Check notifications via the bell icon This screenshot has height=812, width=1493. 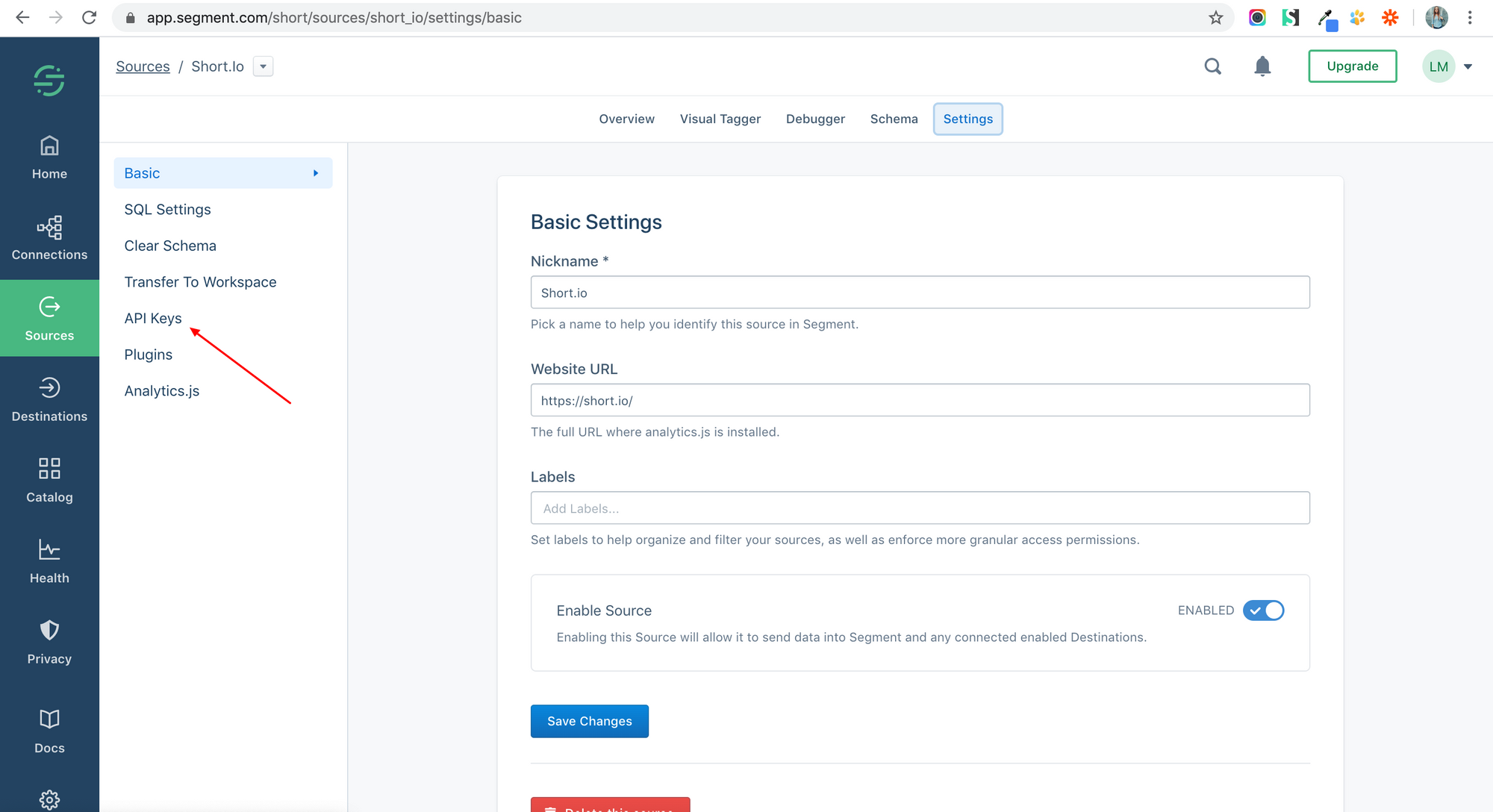(1262, 66)
